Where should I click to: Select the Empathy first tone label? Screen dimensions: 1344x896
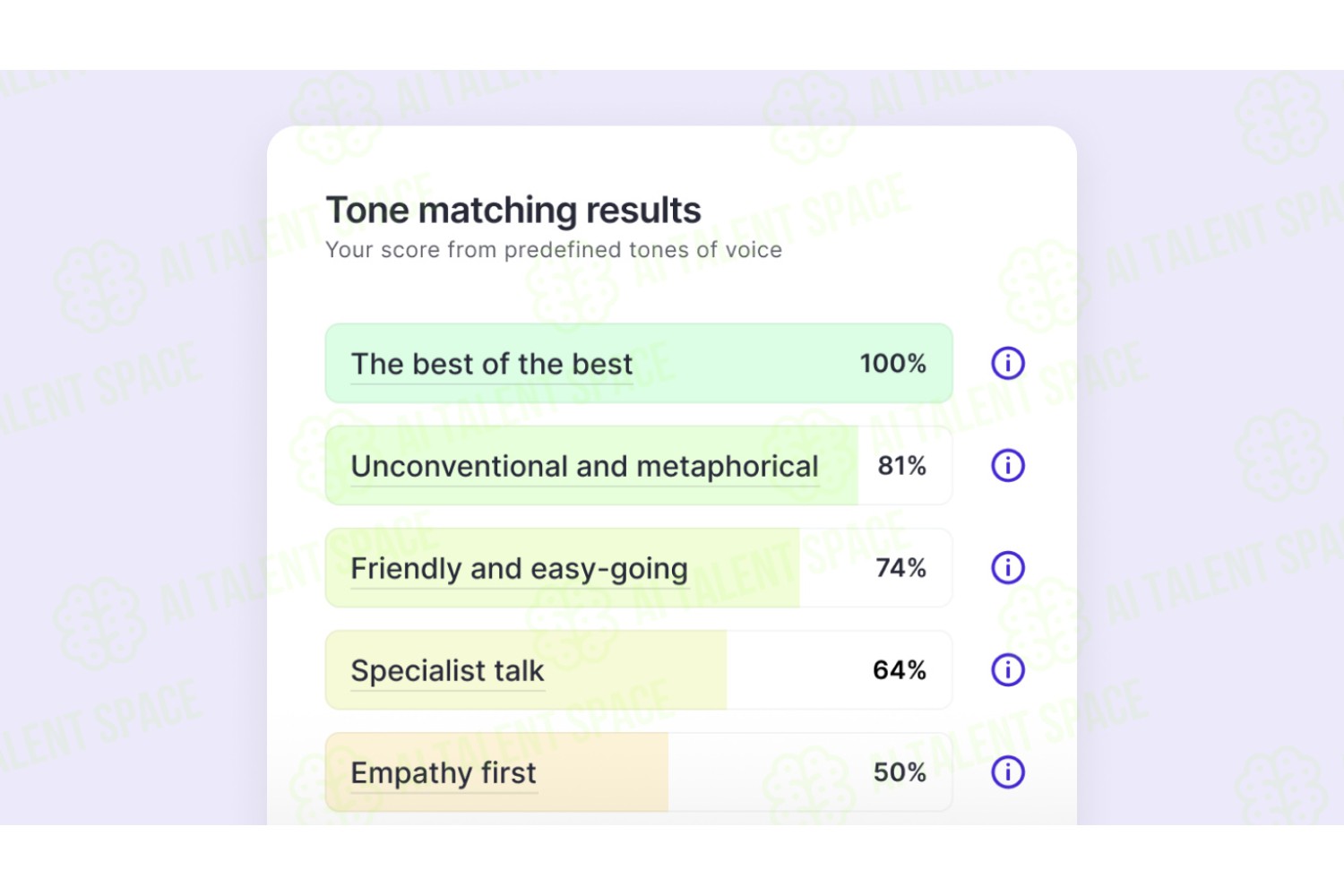(x=444, y=773)
